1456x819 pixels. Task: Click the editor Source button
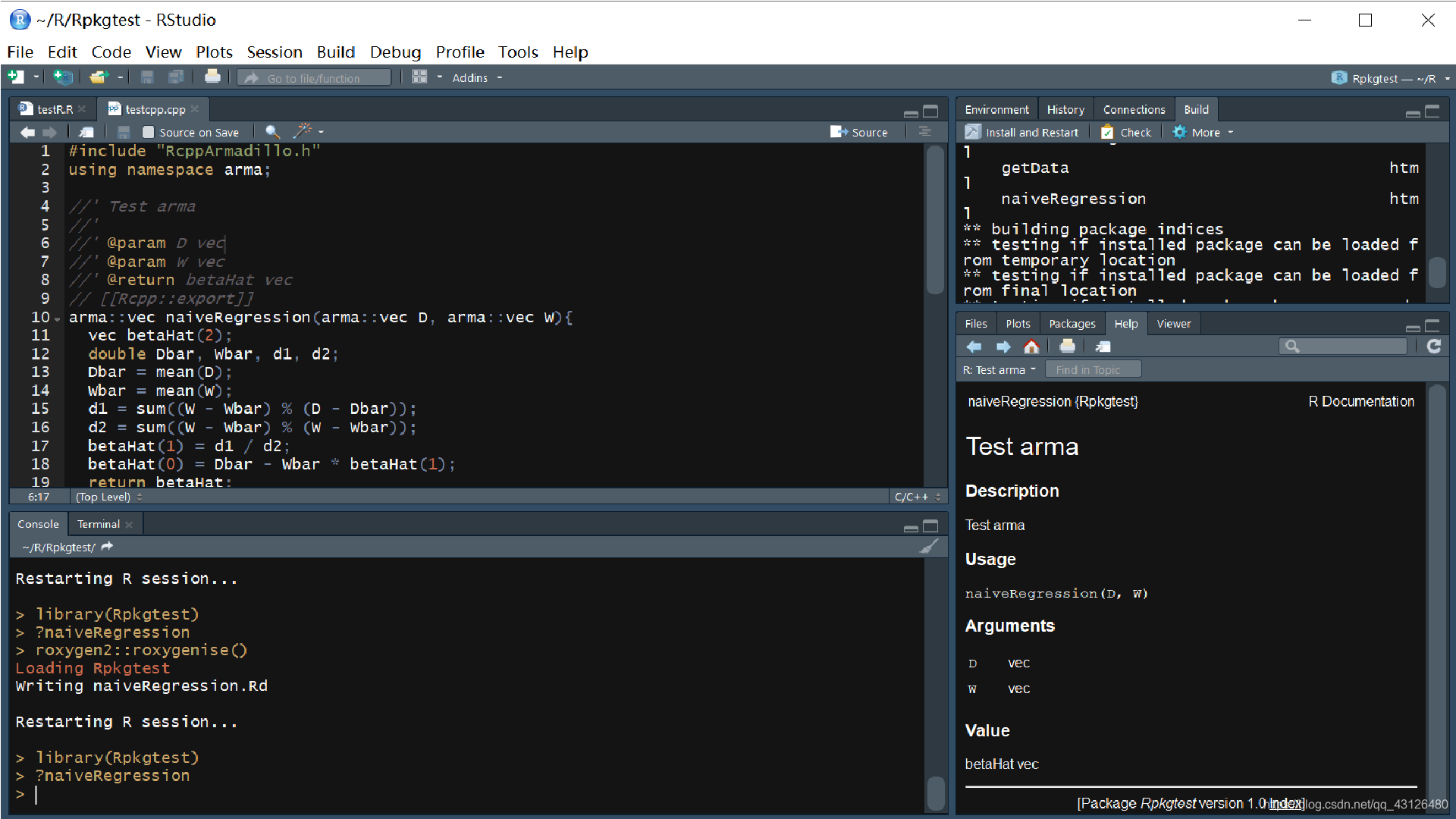click(x=858, y=132)
